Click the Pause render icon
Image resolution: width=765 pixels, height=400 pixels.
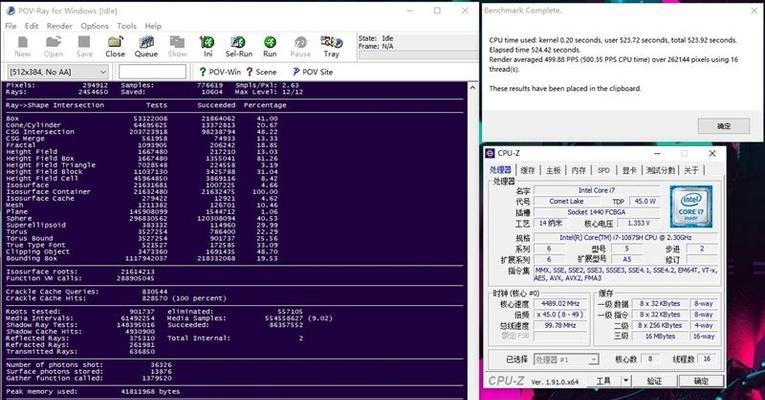coord(301,47)
